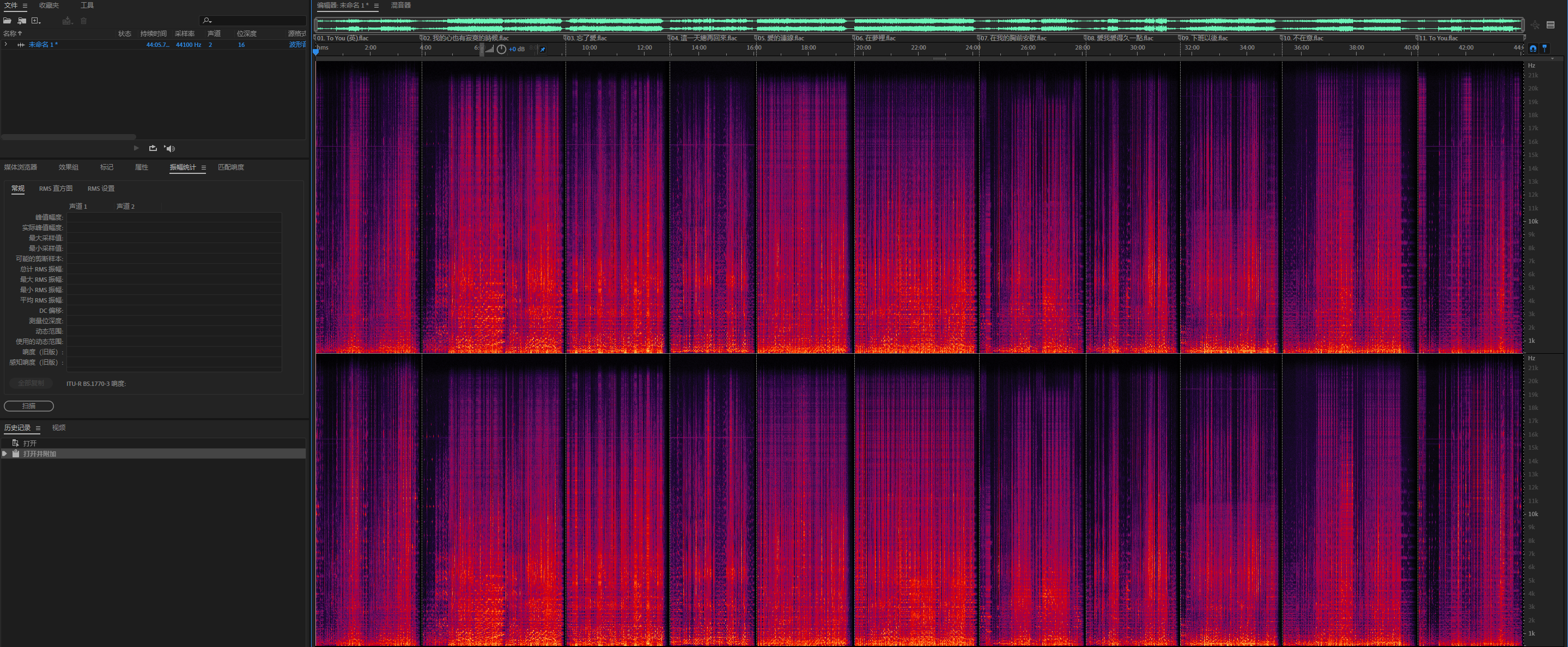Select the 打开并附加 history entry
This screenshot has width=1568, height=647.
(40, 454)
